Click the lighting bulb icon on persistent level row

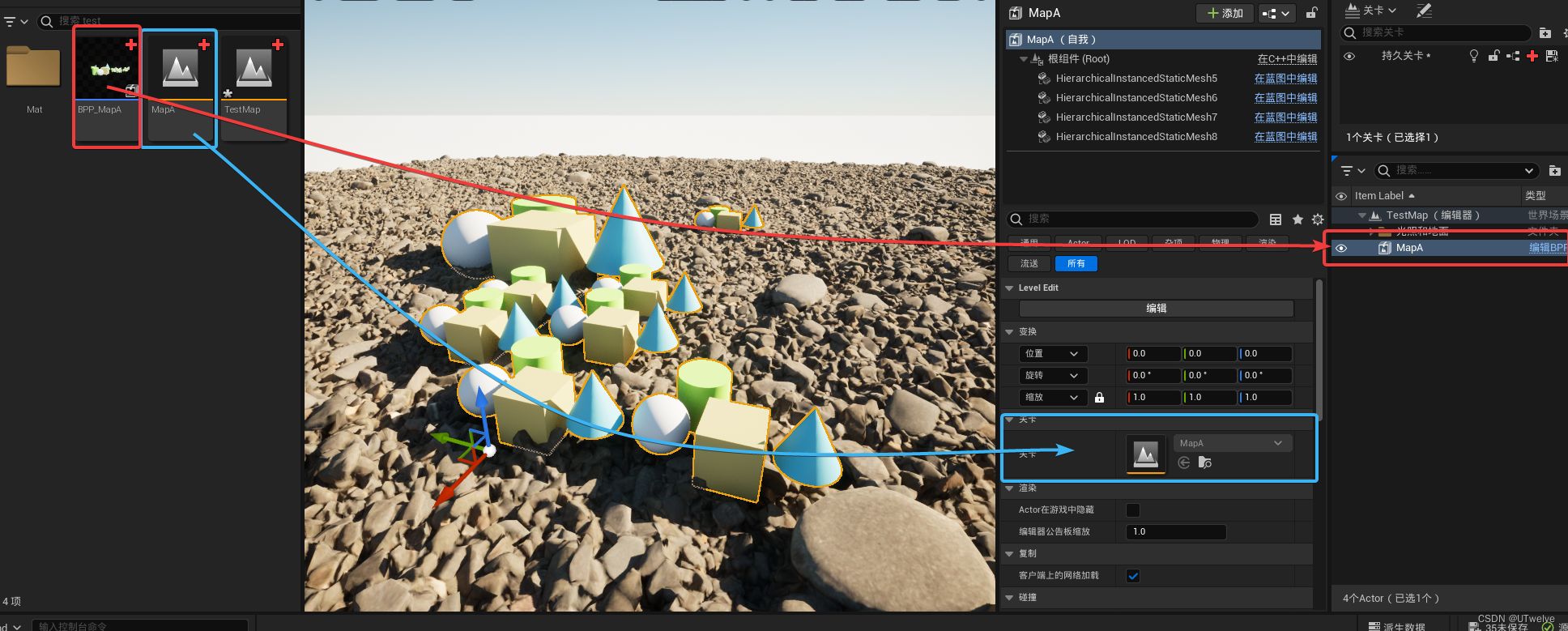[x=1474, y=56]
